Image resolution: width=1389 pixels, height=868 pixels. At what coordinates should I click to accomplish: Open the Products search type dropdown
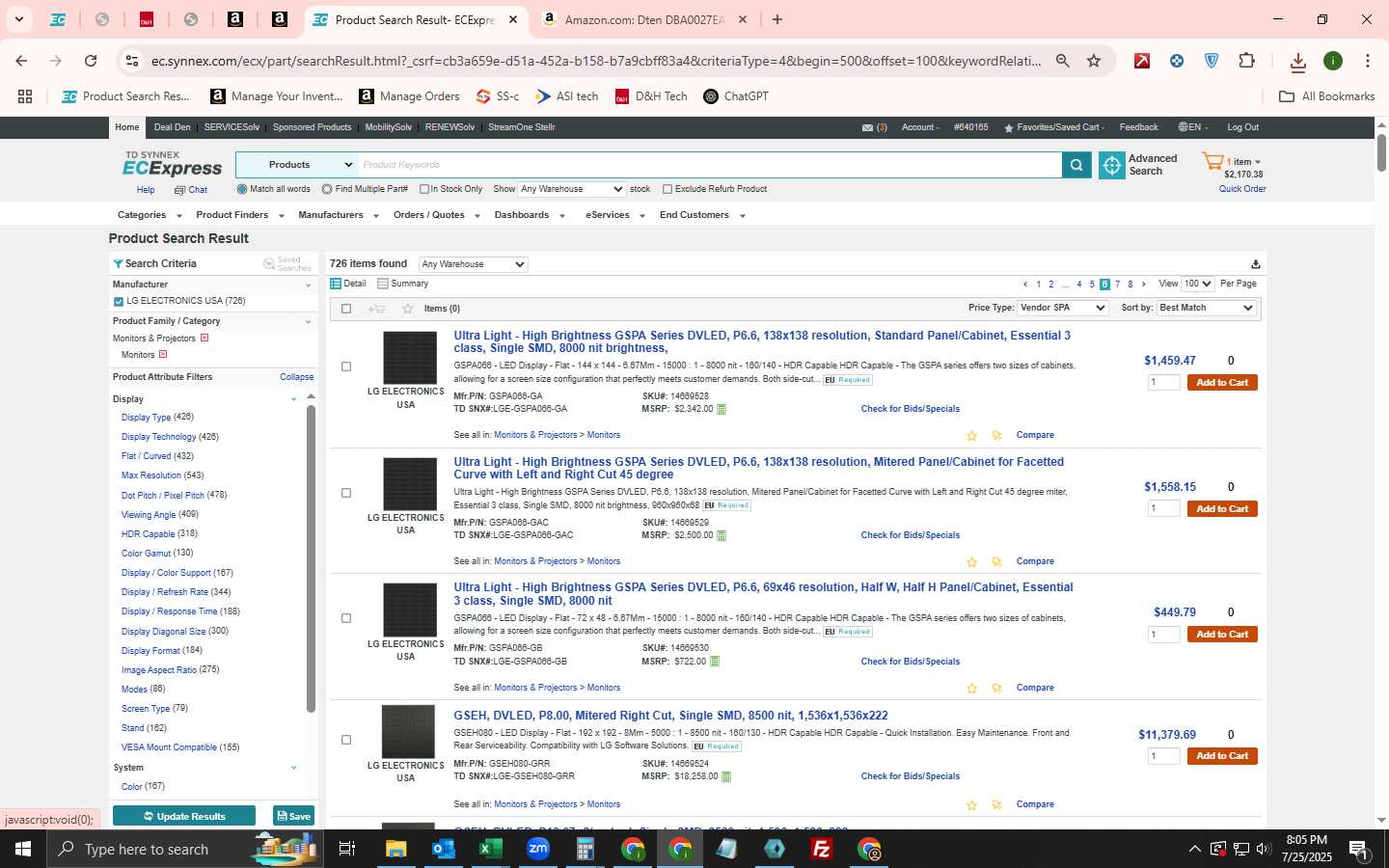click(297, 165)
